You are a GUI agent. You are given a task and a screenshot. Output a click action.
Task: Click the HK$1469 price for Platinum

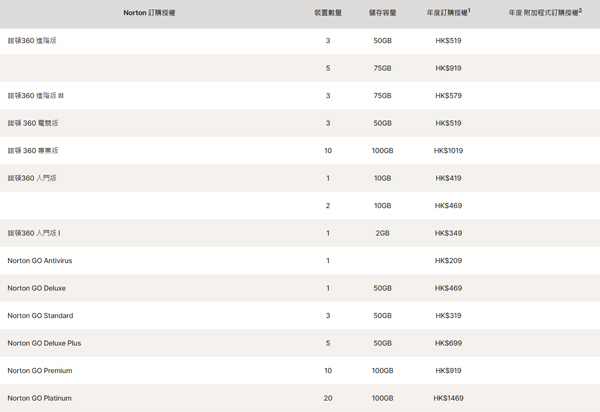pyautogui.click(x=448, y=398)
